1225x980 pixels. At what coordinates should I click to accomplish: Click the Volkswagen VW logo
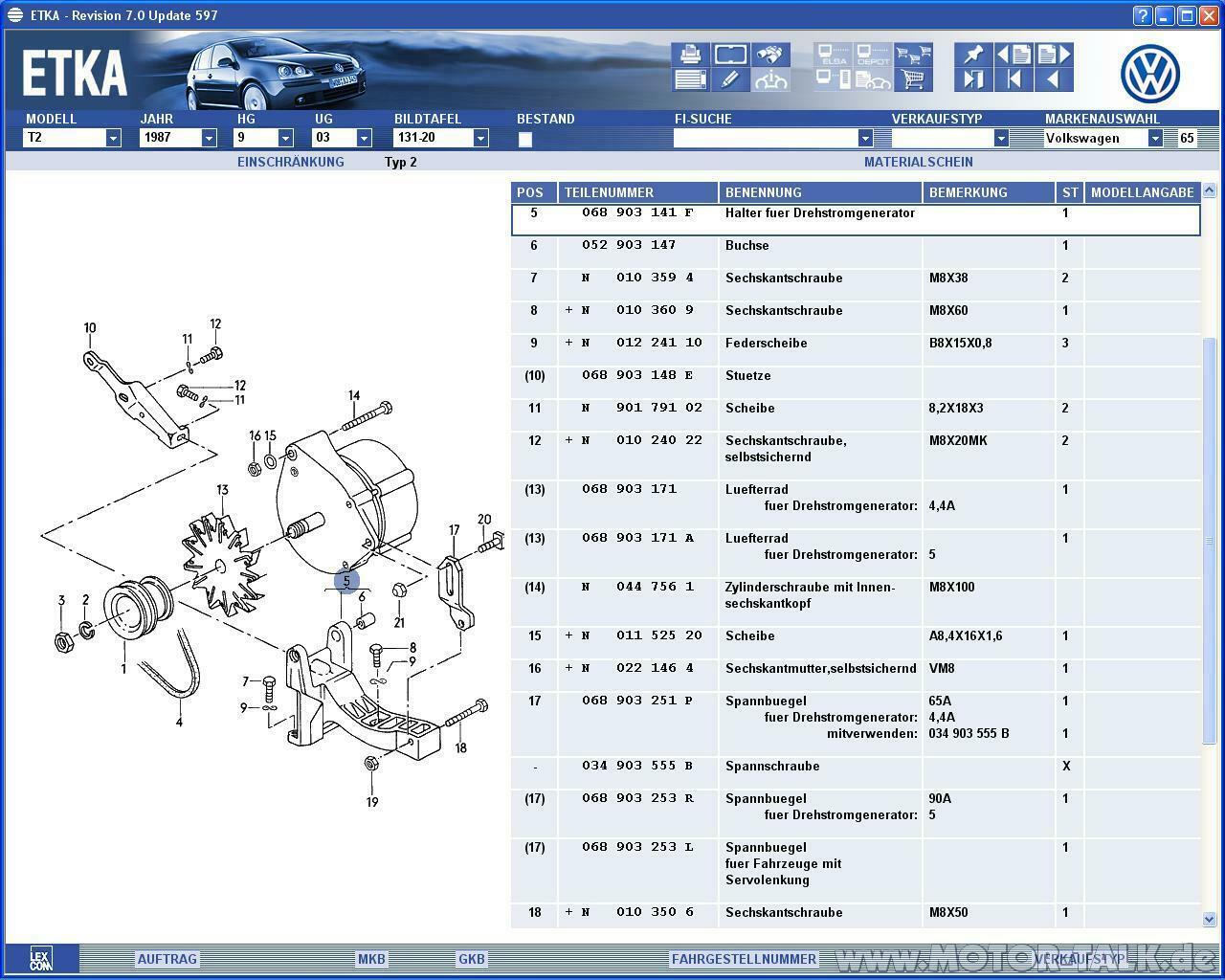(x=1149, y=75)
